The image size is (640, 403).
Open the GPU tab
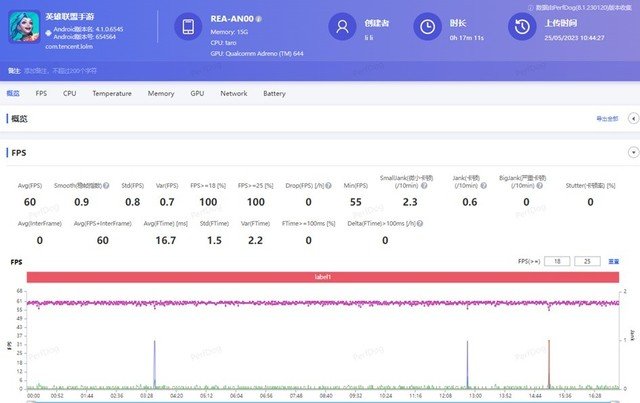(x=197, y=93)
